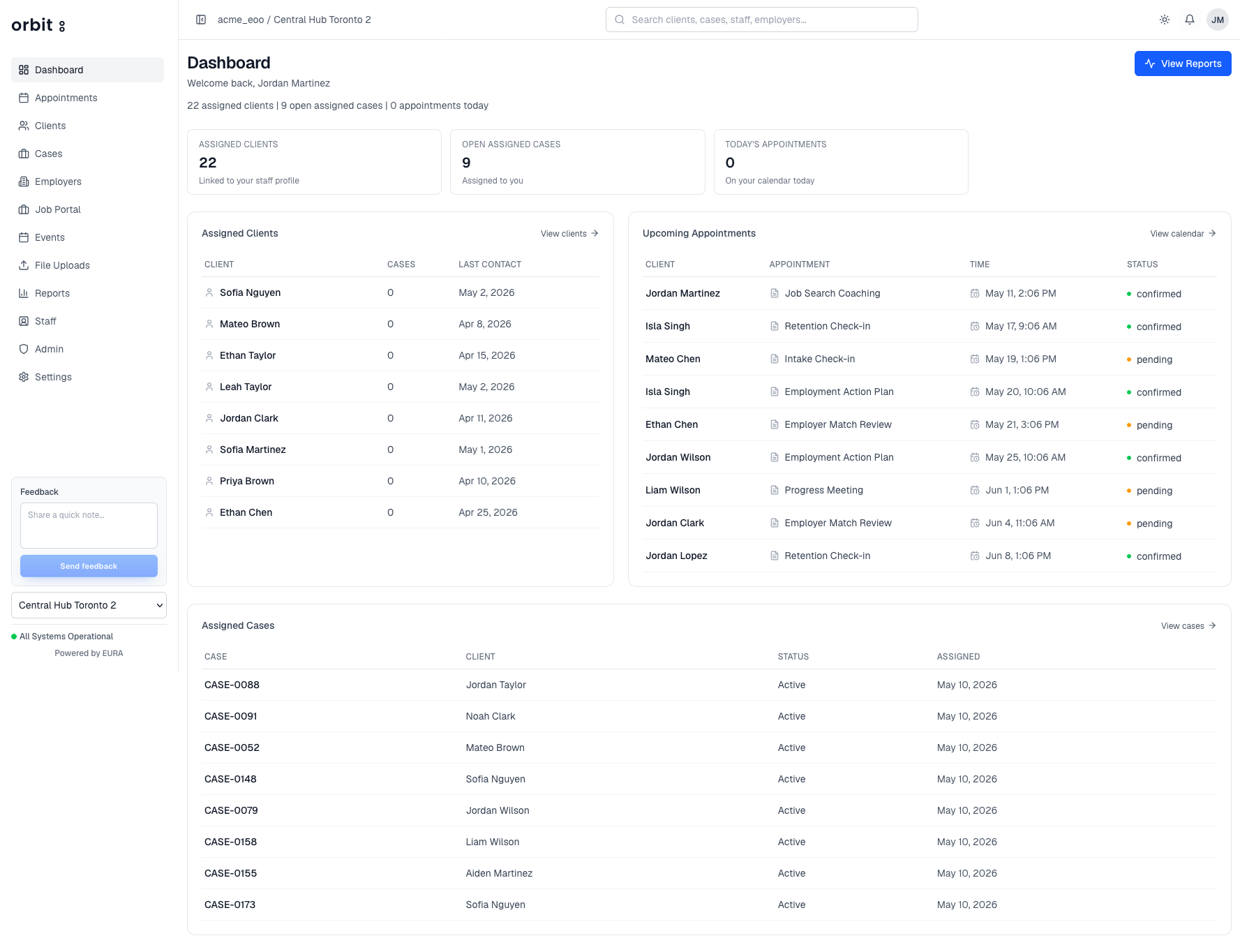This screenshot has width=1240, height=952.
Task: Click the Admin shield icon in sidebar
Action: pos(24,349)
